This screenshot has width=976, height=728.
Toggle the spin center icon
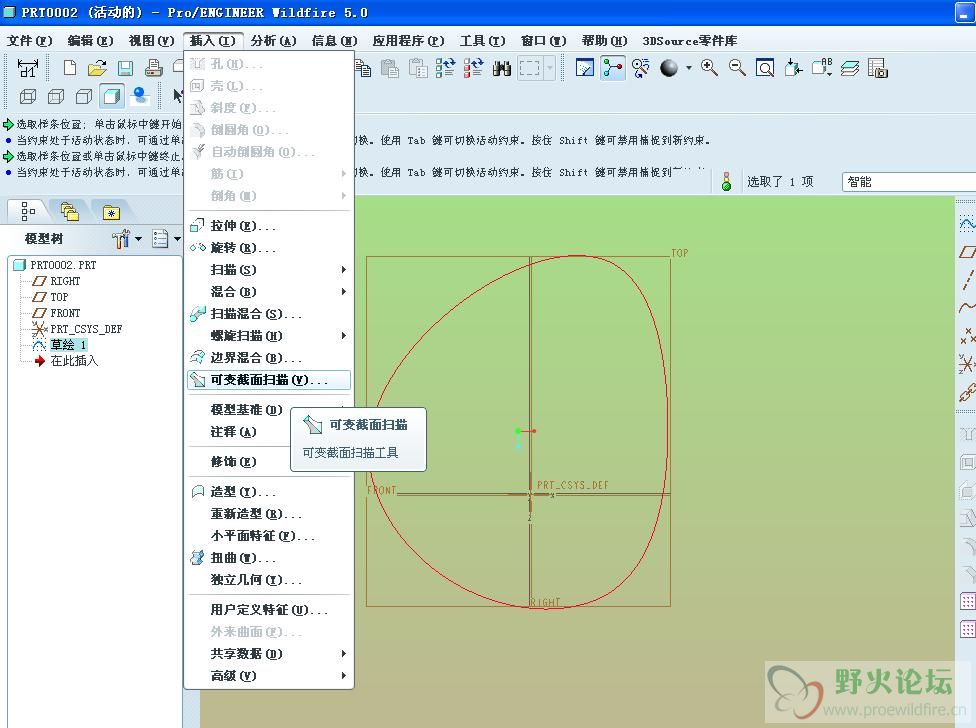612,68
